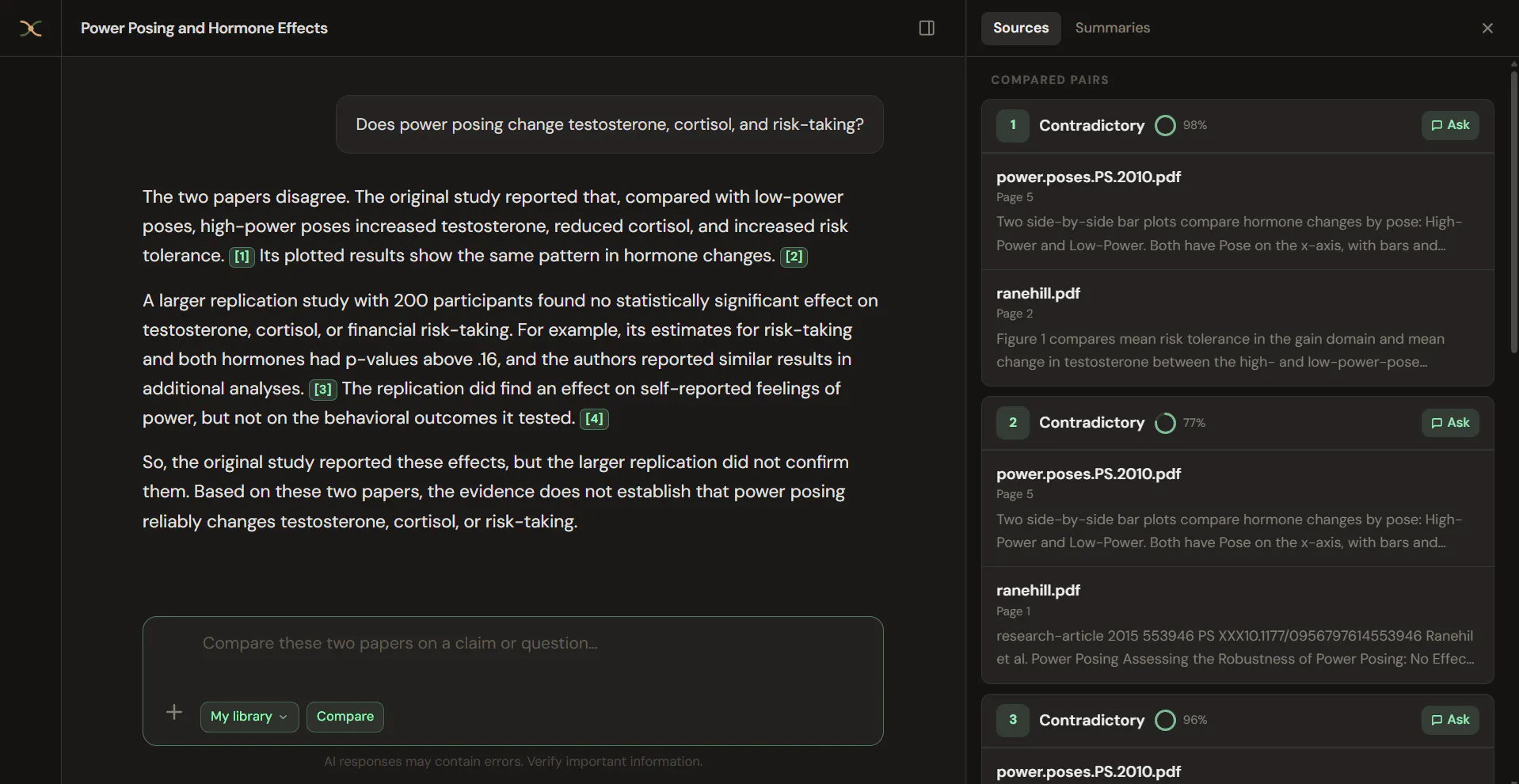The width and height of the screenshot is (1519, 784).
Task: Click the plus attachment icon
Action: click(x=174, y=713)
